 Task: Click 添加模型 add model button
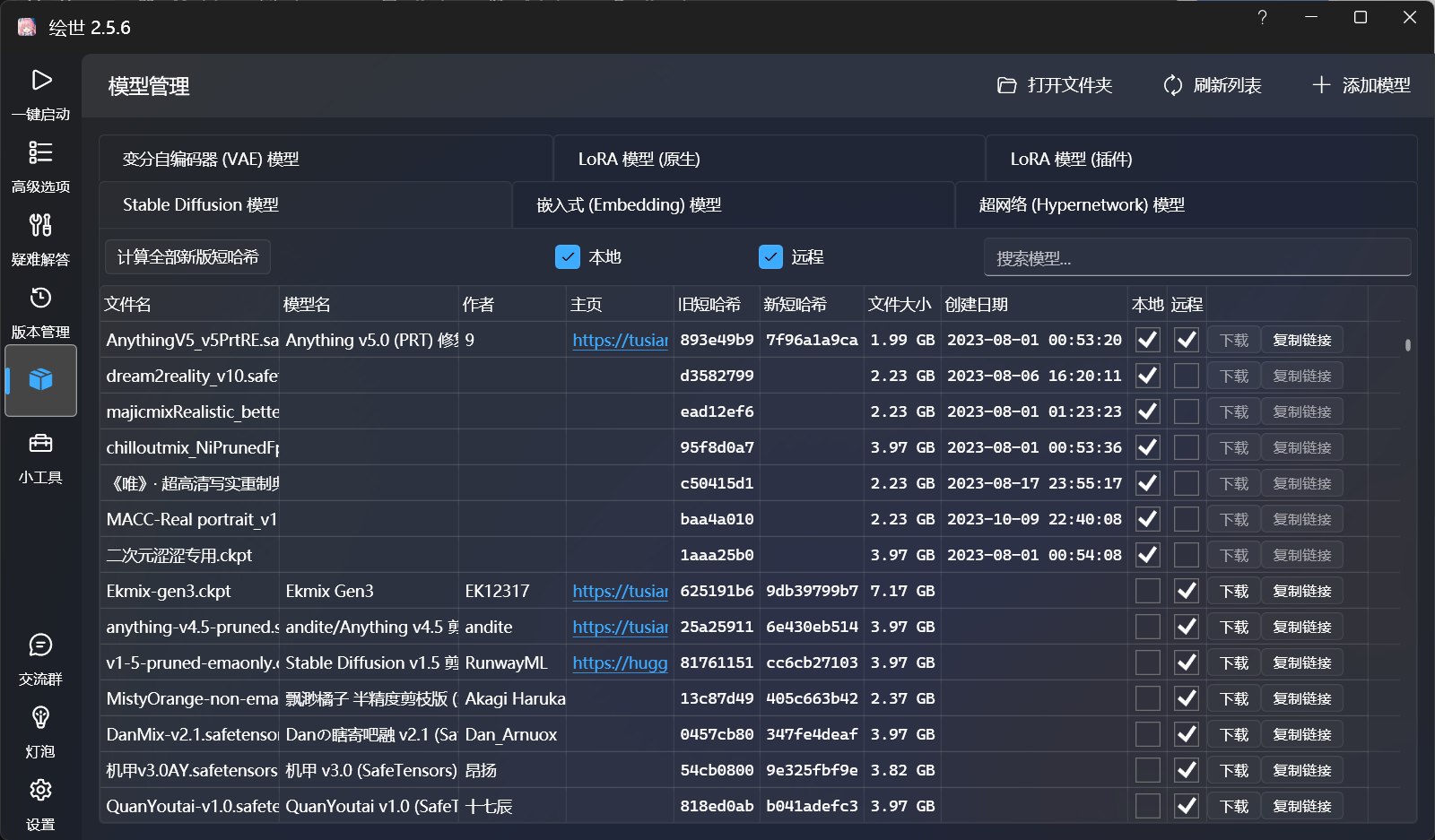tap(1361, 85)
